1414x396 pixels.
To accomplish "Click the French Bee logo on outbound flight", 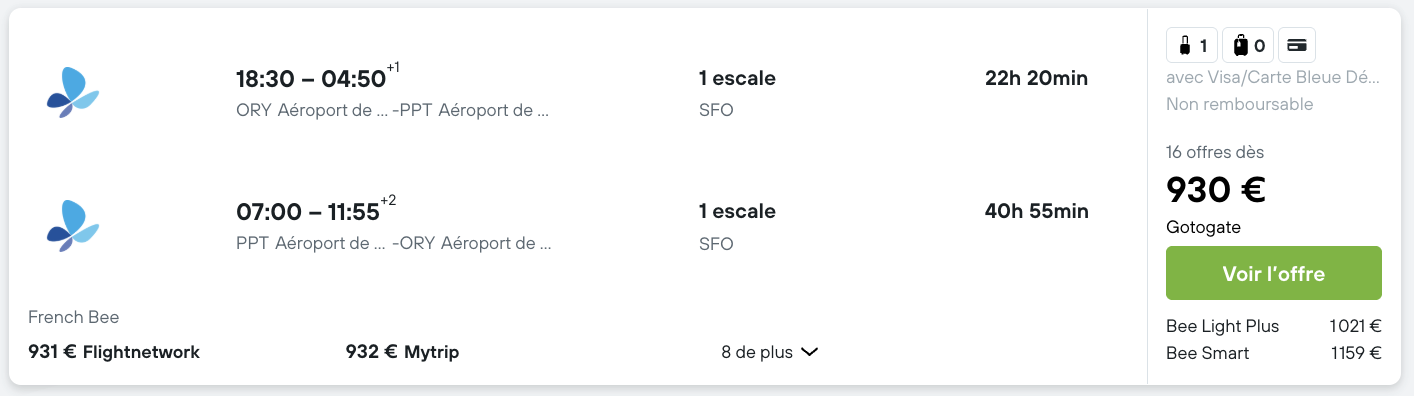I will [x=73, y=92].
